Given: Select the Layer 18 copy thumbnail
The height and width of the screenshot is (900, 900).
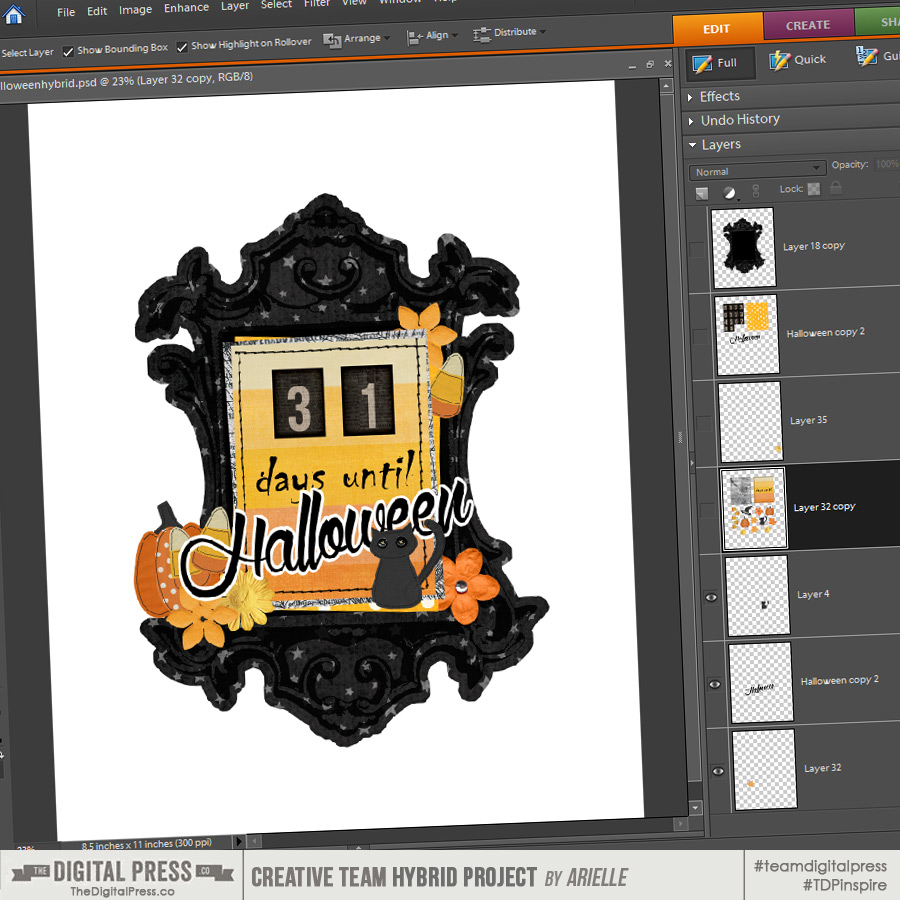Looking at the screenshot, I should [743, 247].
